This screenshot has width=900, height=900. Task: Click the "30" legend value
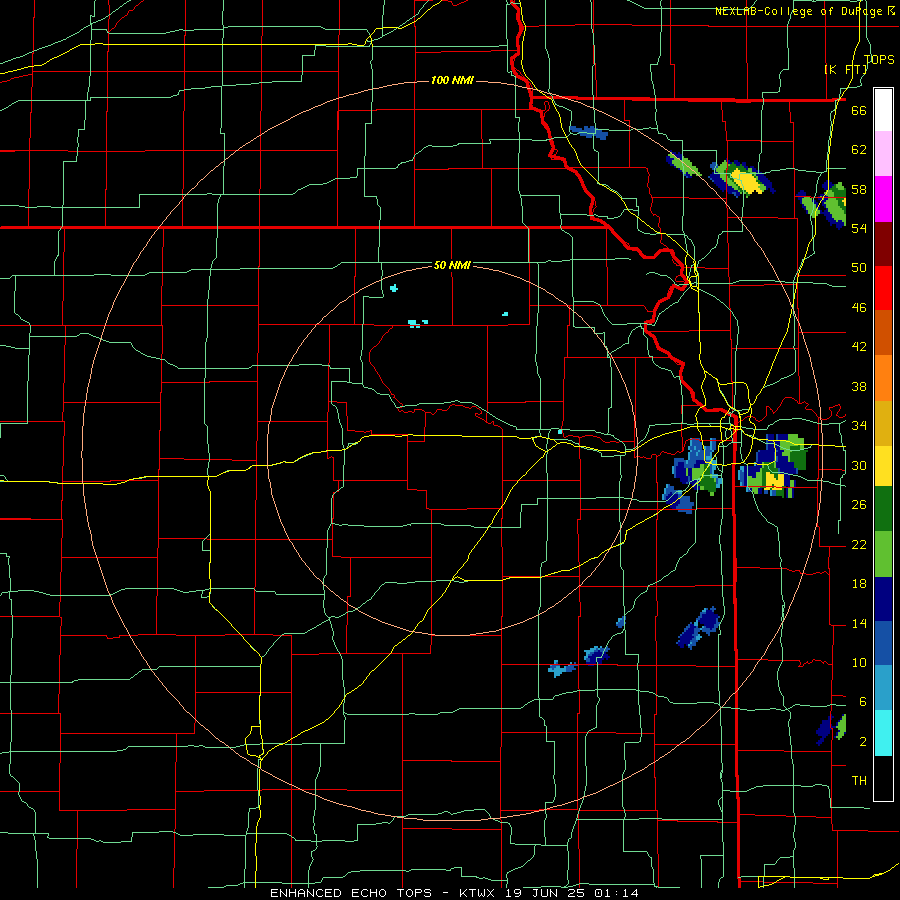point(859,465)
